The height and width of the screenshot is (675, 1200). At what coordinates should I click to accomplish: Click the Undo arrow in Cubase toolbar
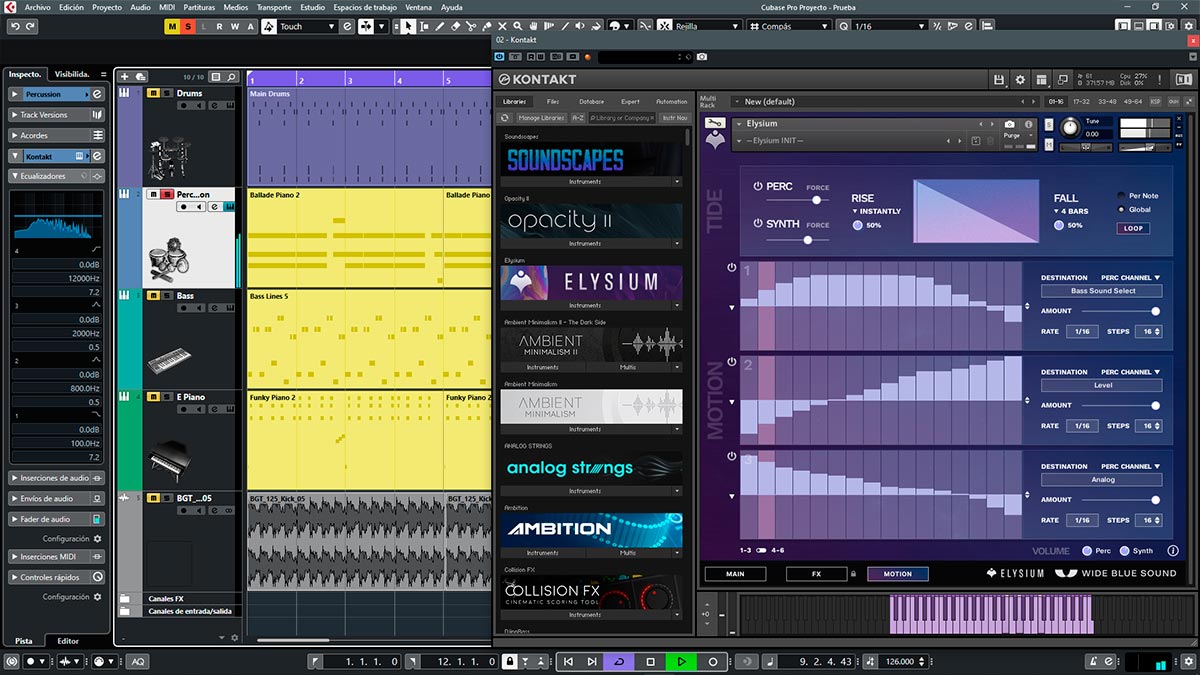coord(15,26)
